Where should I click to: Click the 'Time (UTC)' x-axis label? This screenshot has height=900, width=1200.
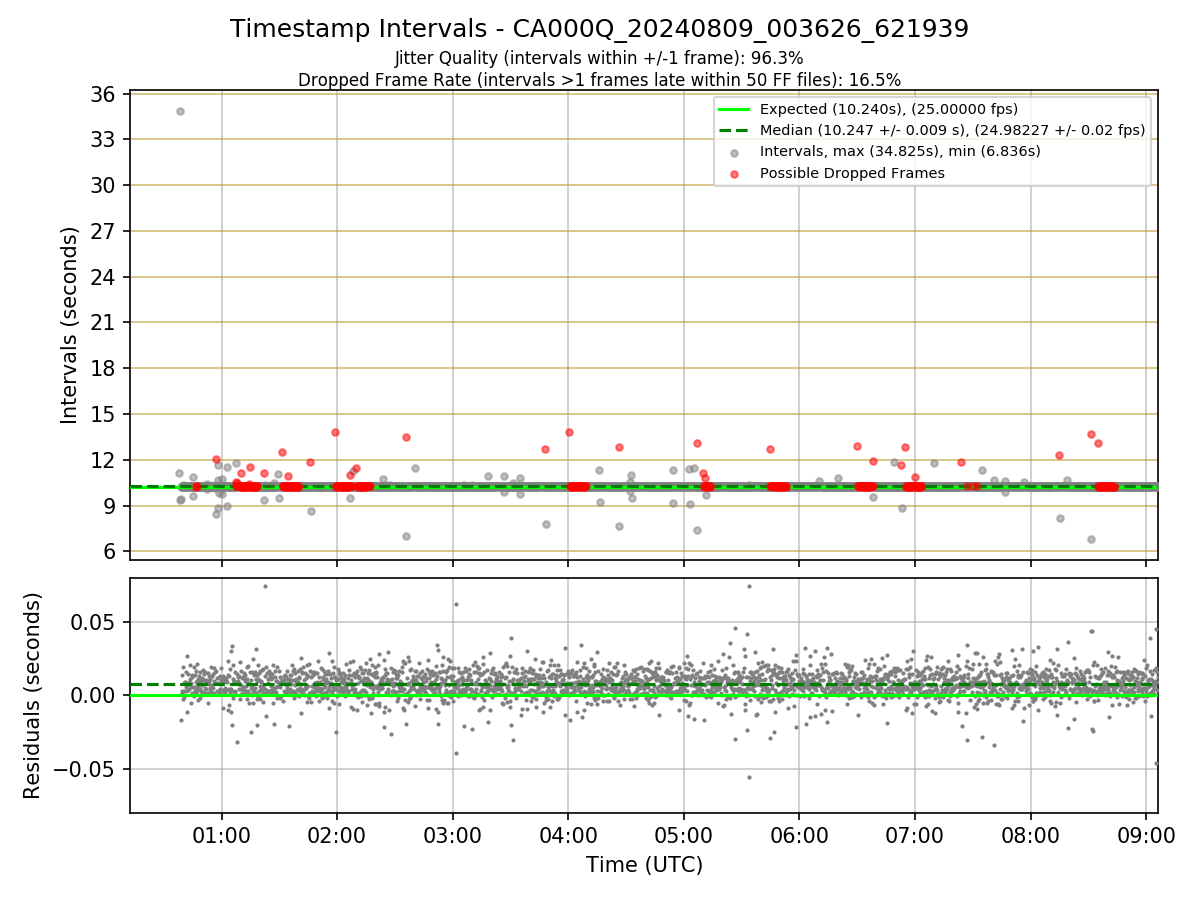pos(644,864)
